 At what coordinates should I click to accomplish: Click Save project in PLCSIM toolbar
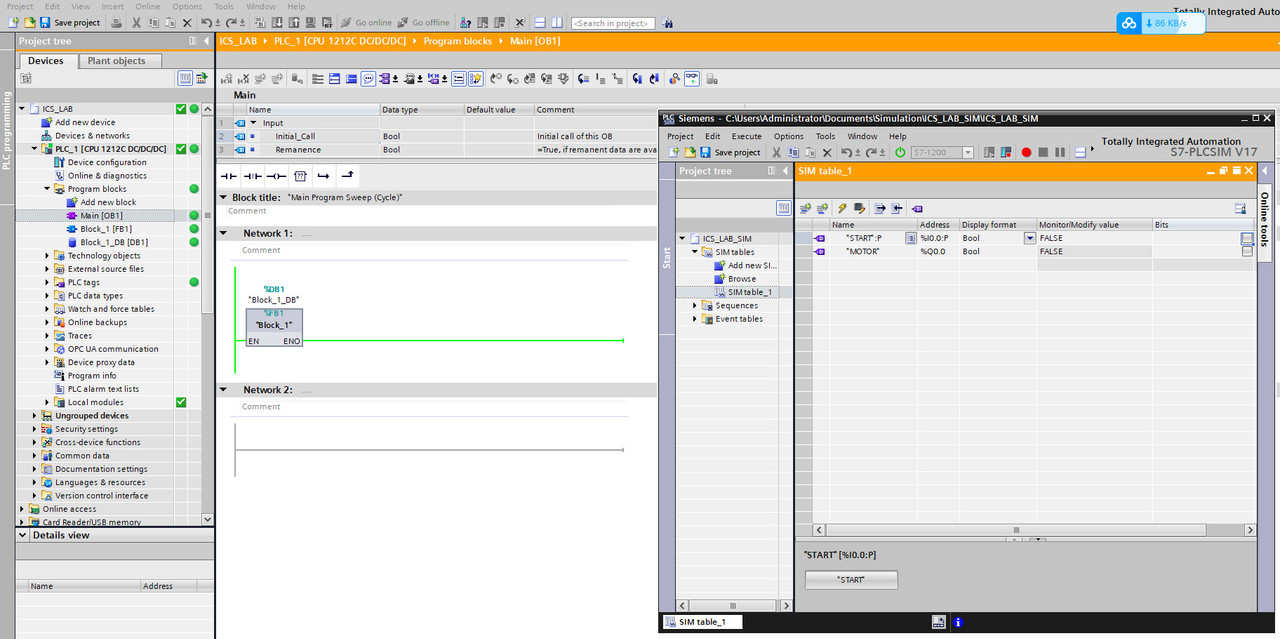pos(731,152)
